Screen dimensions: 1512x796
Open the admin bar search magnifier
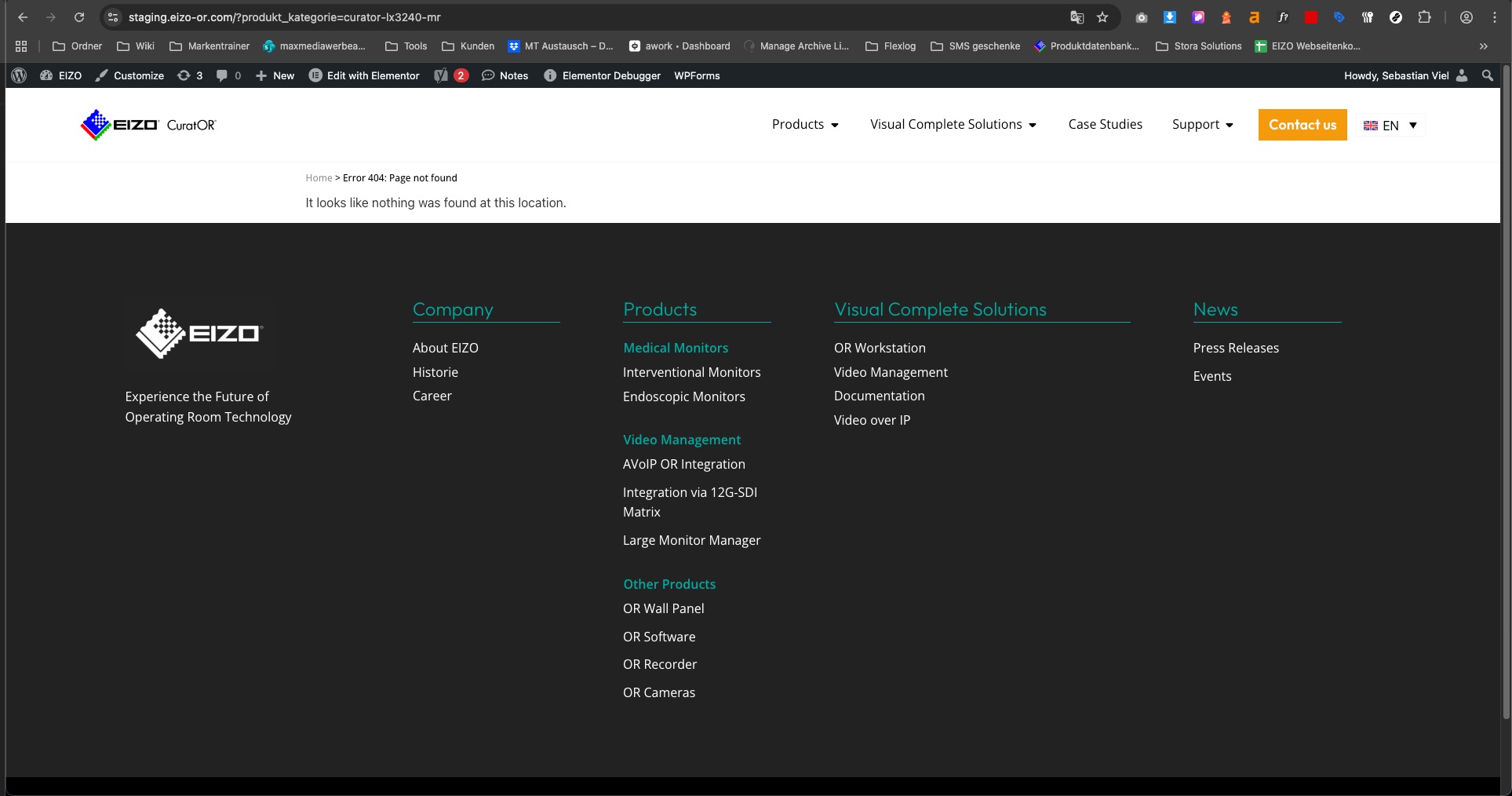1487,75
